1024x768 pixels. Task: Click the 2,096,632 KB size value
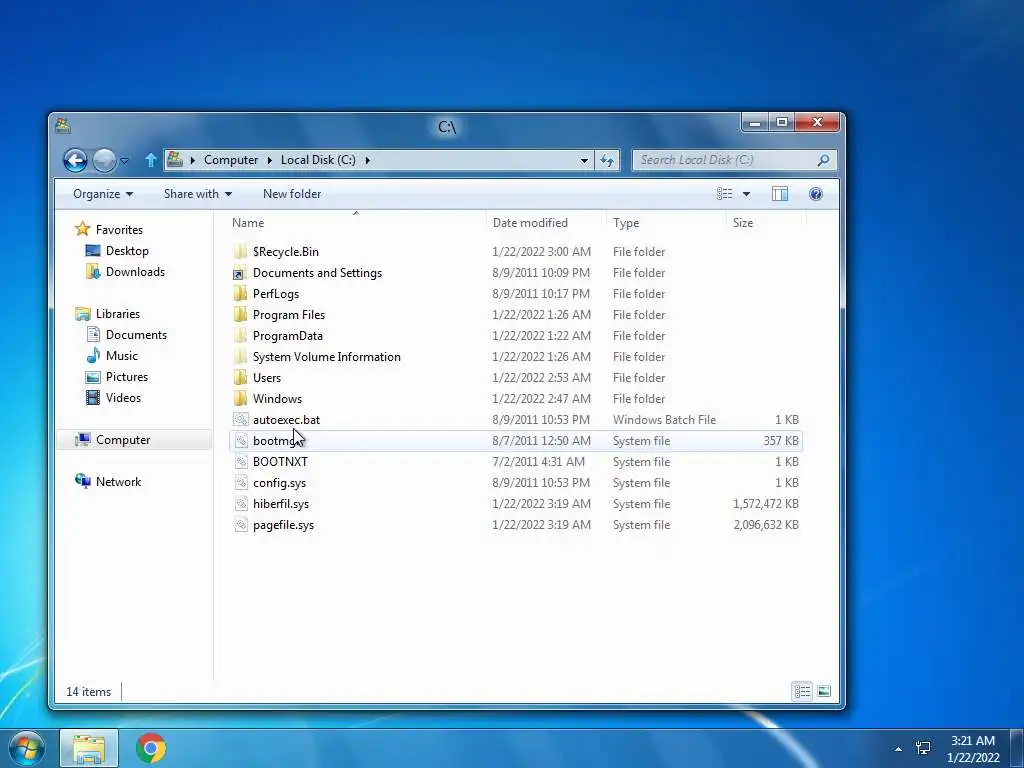[x=765, y=524]
